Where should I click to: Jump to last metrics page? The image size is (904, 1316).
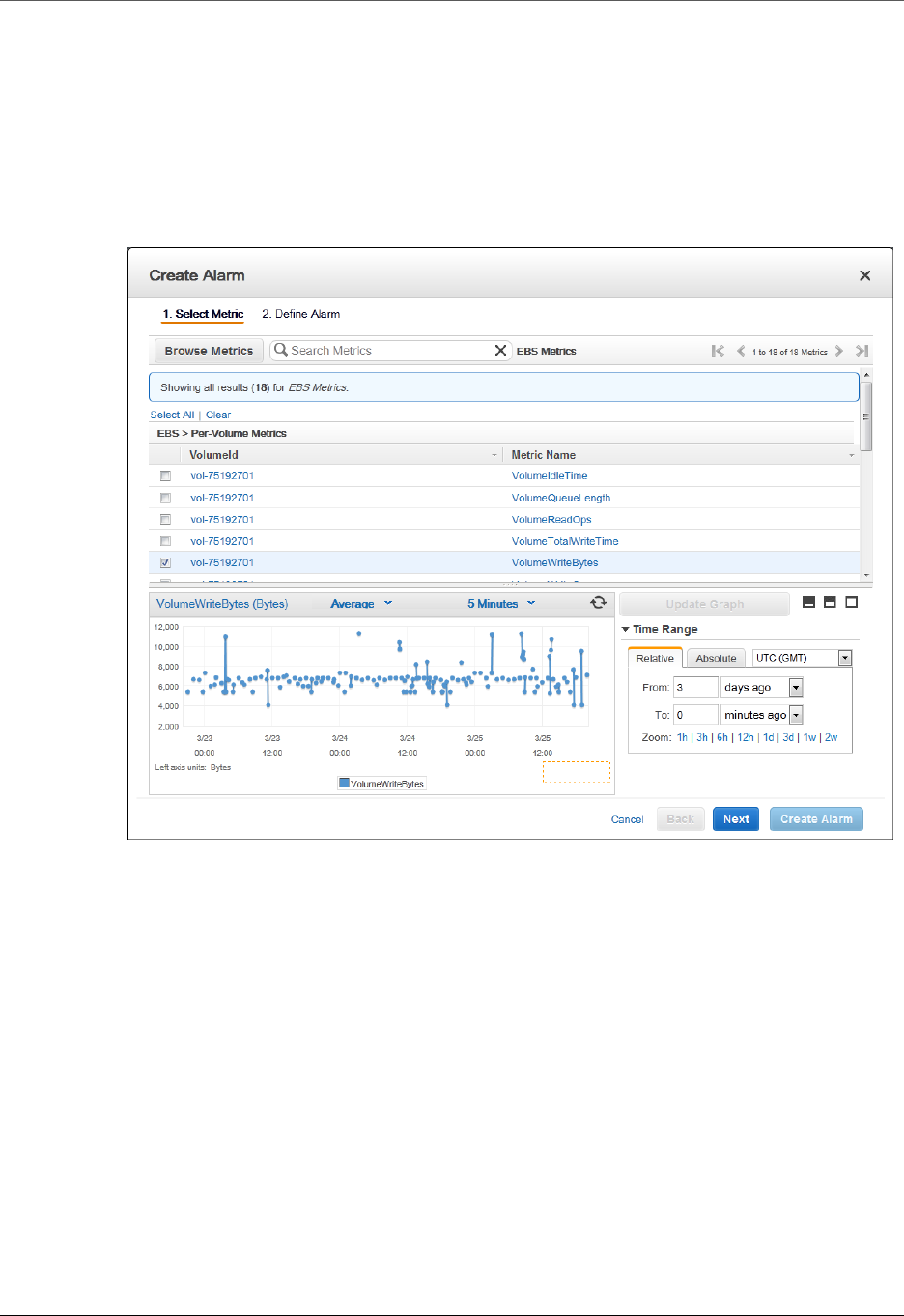click(x=862, y=351)
